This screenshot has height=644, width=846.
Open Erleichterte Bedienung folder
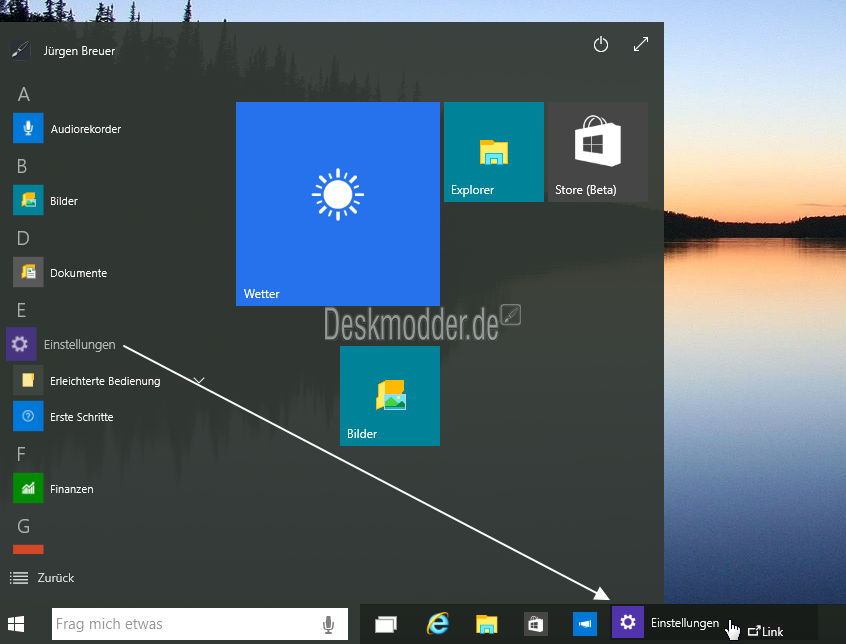point(87,381)
